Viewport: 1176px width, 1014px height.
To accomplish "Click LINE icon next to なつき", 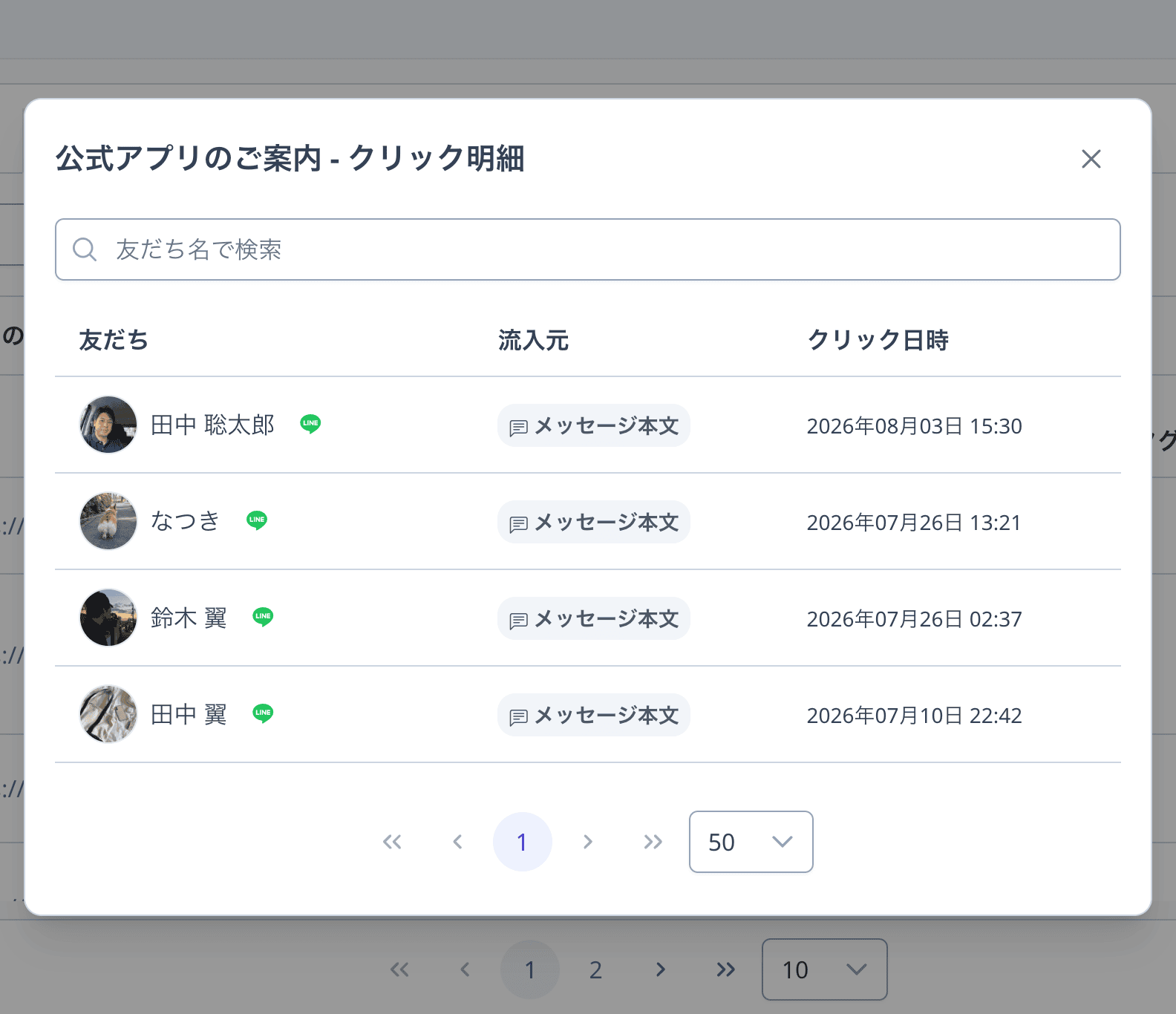I will [x=257, y=520].
